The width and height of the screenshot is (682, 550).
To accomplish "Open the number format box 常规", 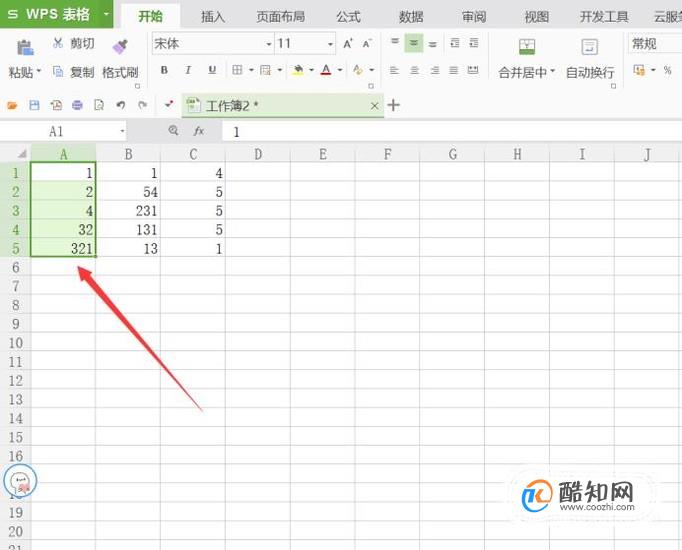I will pyautogui.click(x=655, y=43).
